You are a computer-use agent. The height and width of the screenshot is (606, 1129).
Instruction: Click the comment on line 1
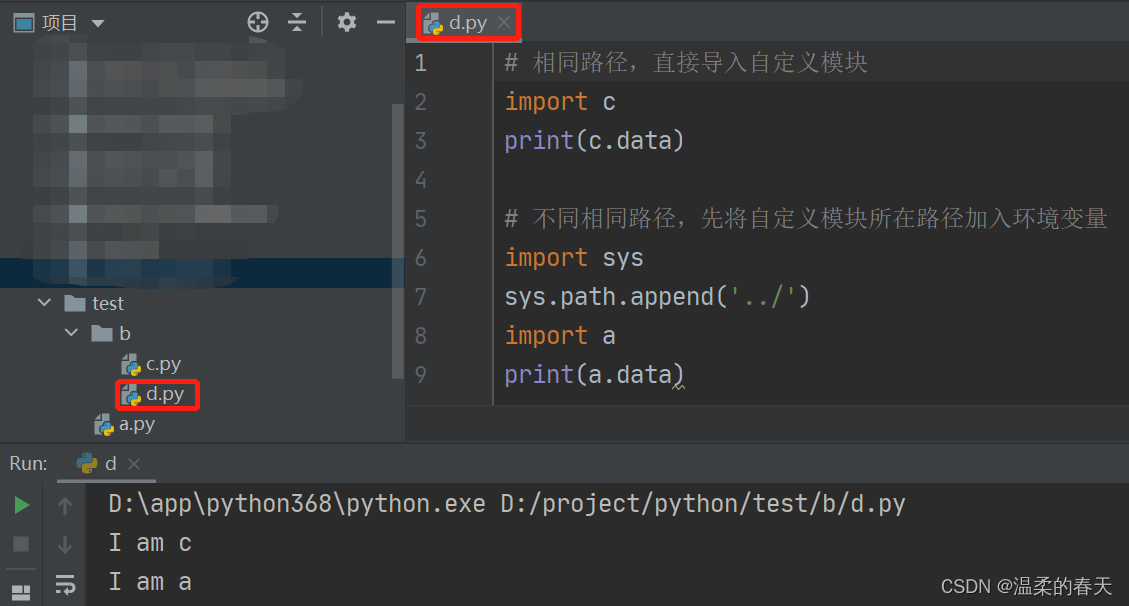pos(685,63)
